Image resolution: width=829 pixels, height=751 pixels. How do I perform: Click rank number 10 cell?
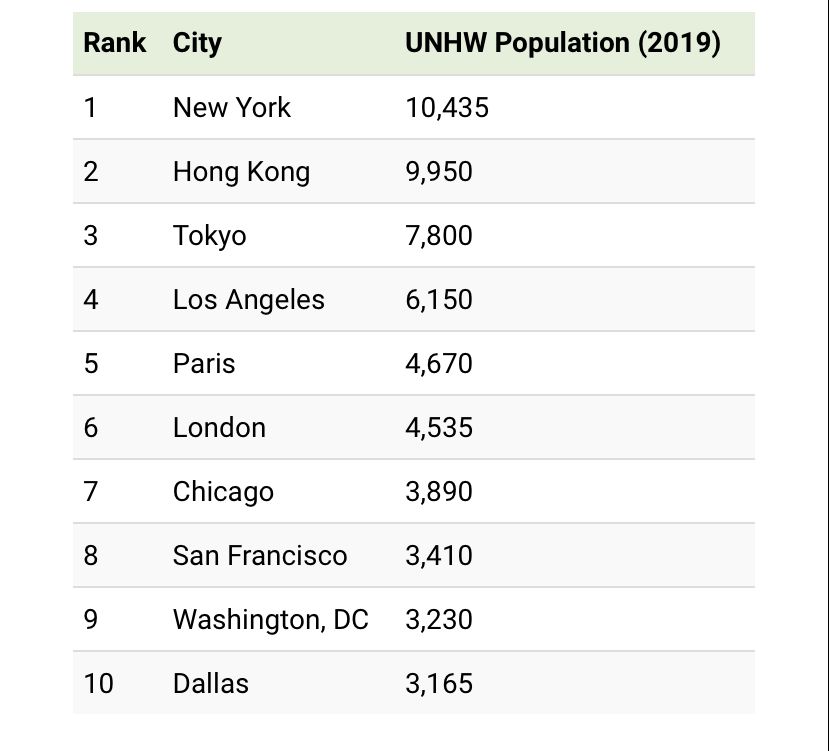98,683
